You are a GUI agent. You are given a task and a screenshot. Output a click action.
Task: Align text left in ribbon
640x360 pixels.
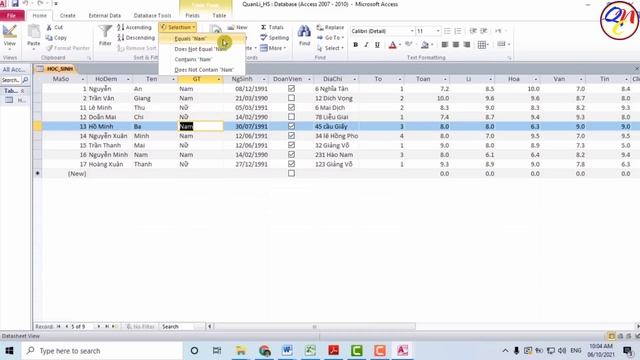[444, 44]
